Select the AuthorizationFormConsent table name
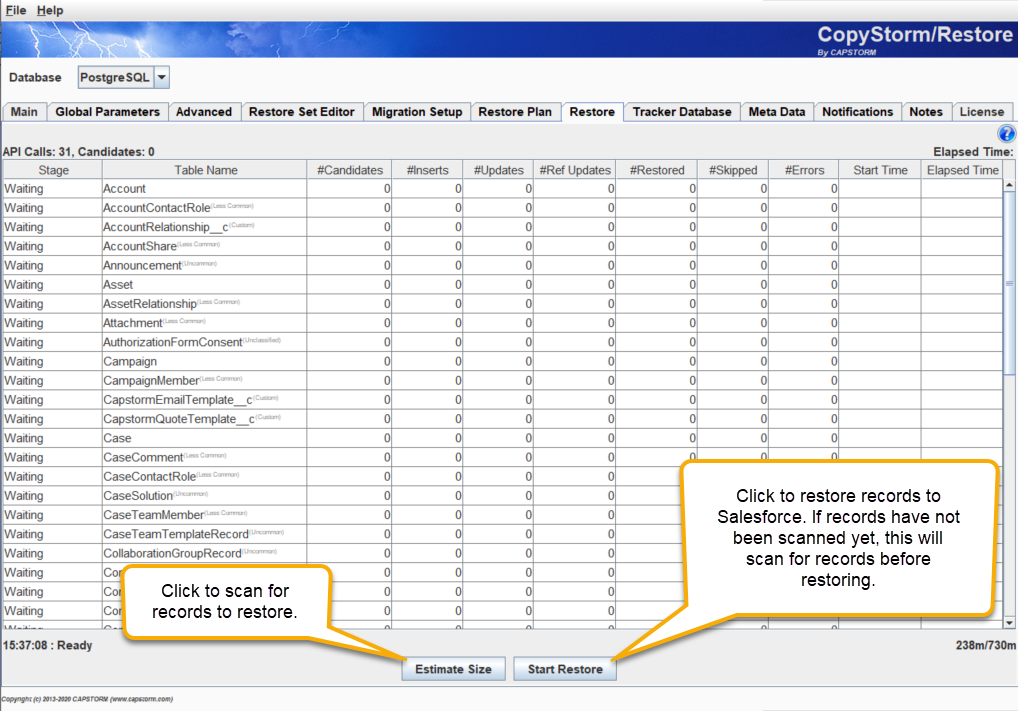Viewport: 1018px width, 711px height. (x=173, y=342)
